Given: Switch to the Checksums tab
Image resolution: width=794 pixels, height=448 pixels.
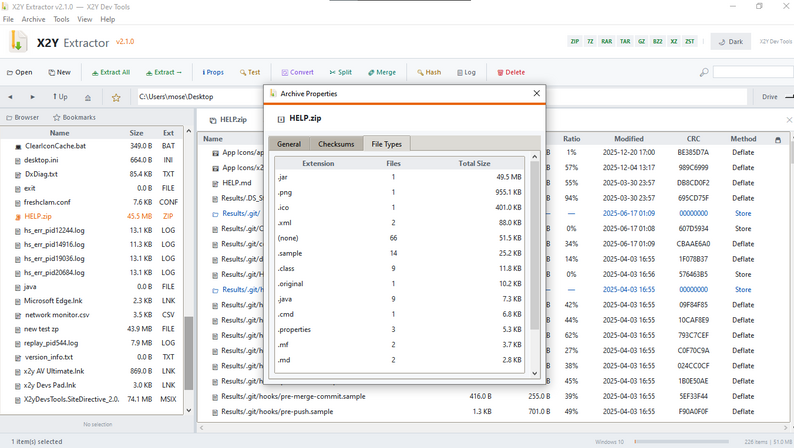Looking at the screenshot, I should 336,144.
